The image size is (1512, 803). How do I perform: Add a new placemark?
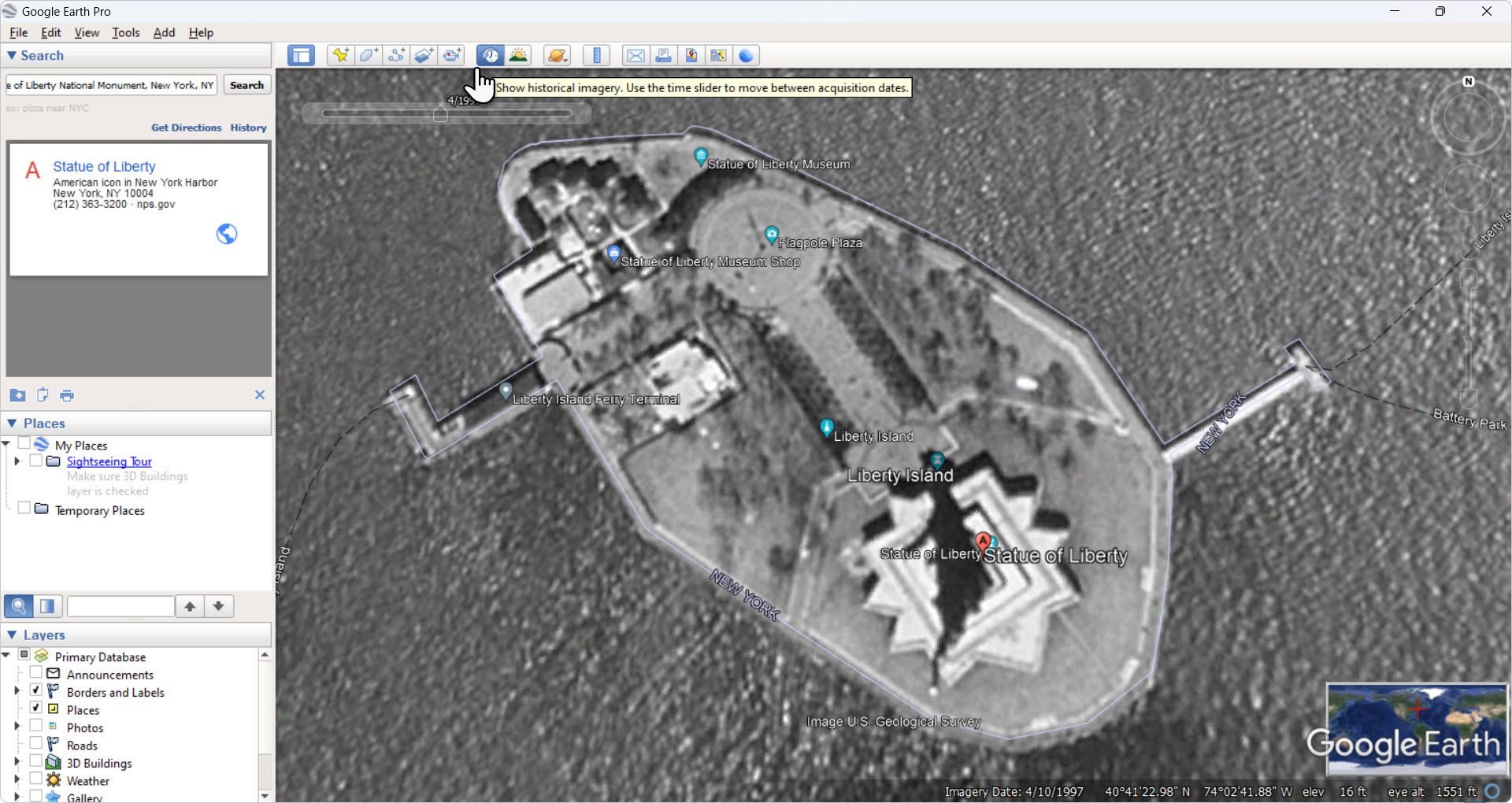coord(340,55)
